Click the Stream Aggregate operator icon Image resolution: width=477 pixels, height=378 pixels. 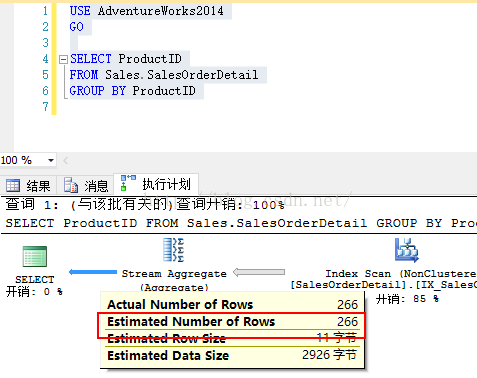click(x=173, y=250)
